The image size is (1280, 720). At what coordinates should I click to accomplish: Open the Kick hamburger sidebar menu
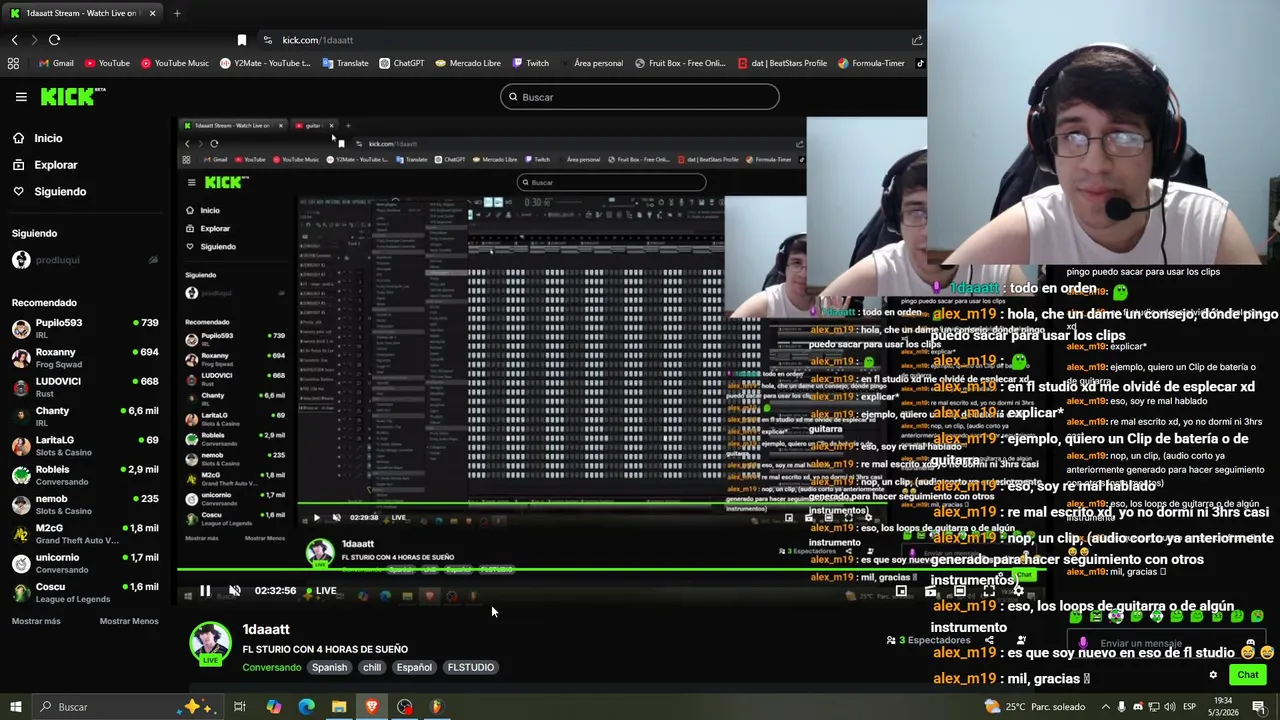pos(21,97)
